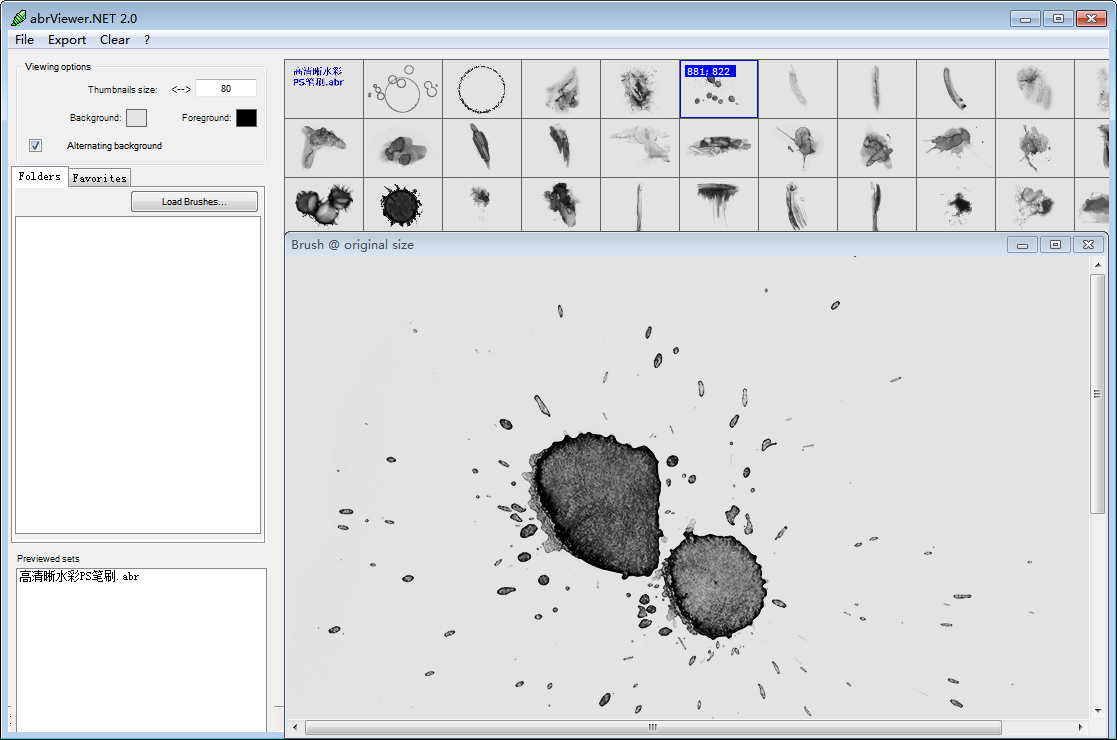
Task: Click the vertical scrollbar of brush preview
Action: (1097, 394)
